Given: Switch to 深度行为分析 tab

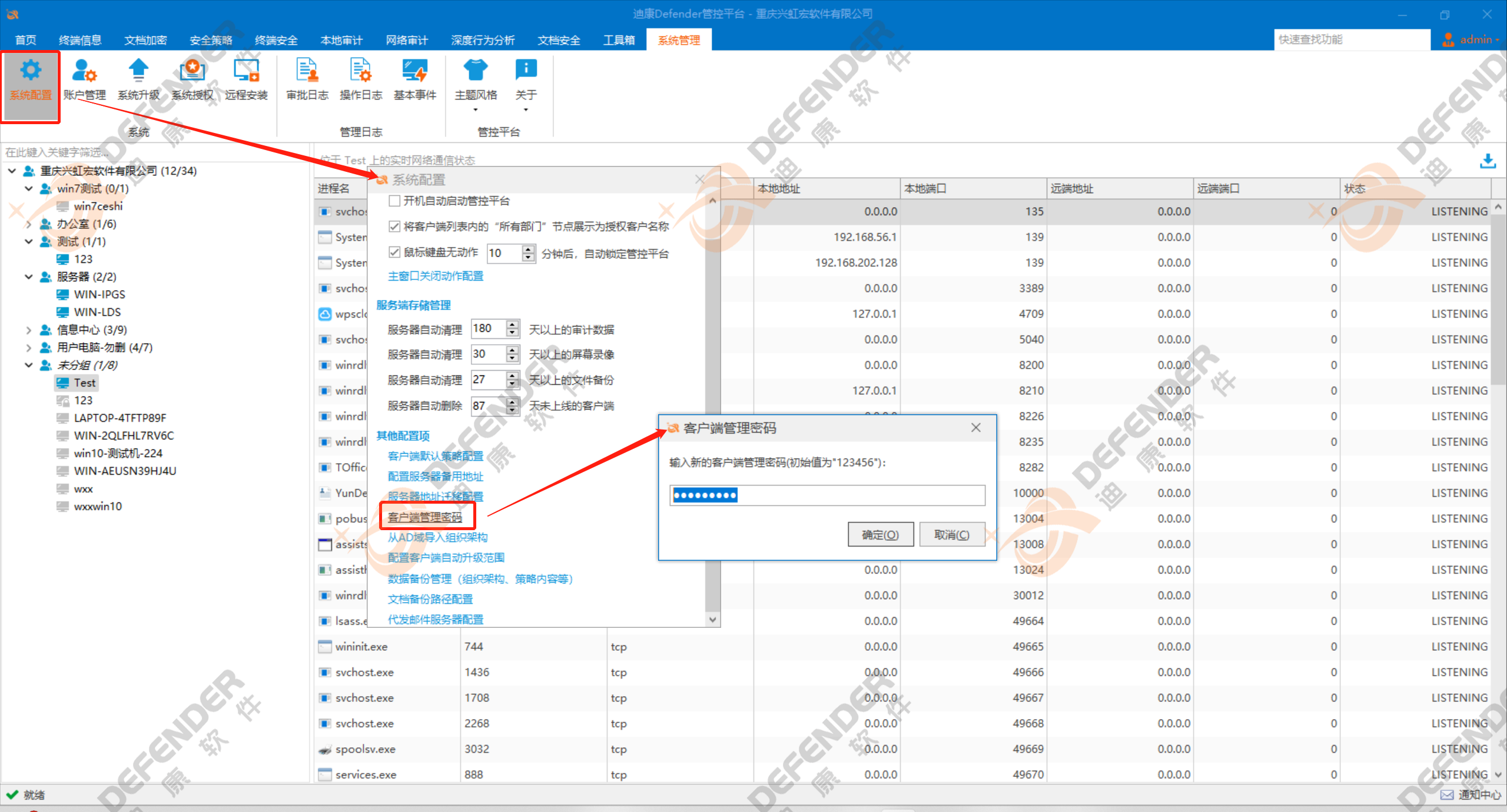Looking at the screenshot, I should 483,40.
